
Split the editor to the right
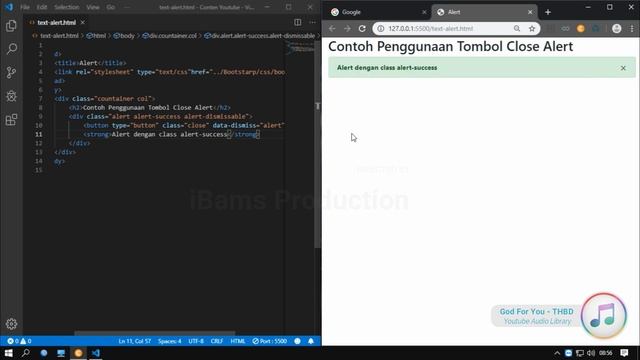click(x=298, y=22)
